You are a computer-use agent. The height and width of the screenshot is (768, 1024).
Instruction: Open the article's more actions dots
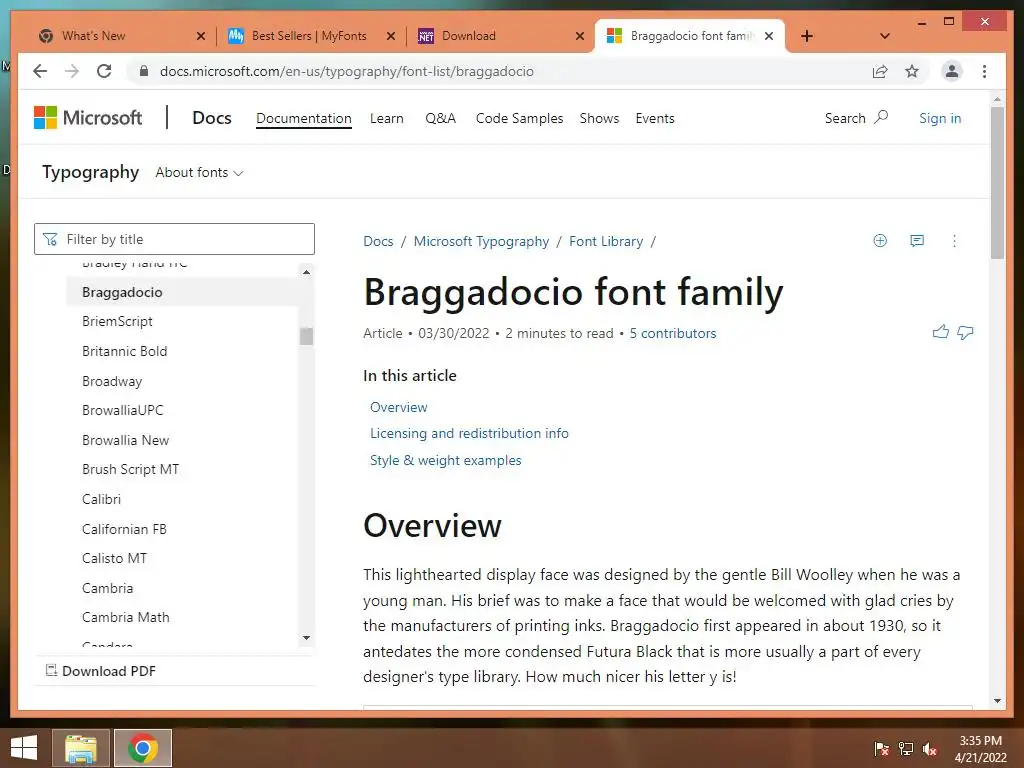(x=954, y=241)
